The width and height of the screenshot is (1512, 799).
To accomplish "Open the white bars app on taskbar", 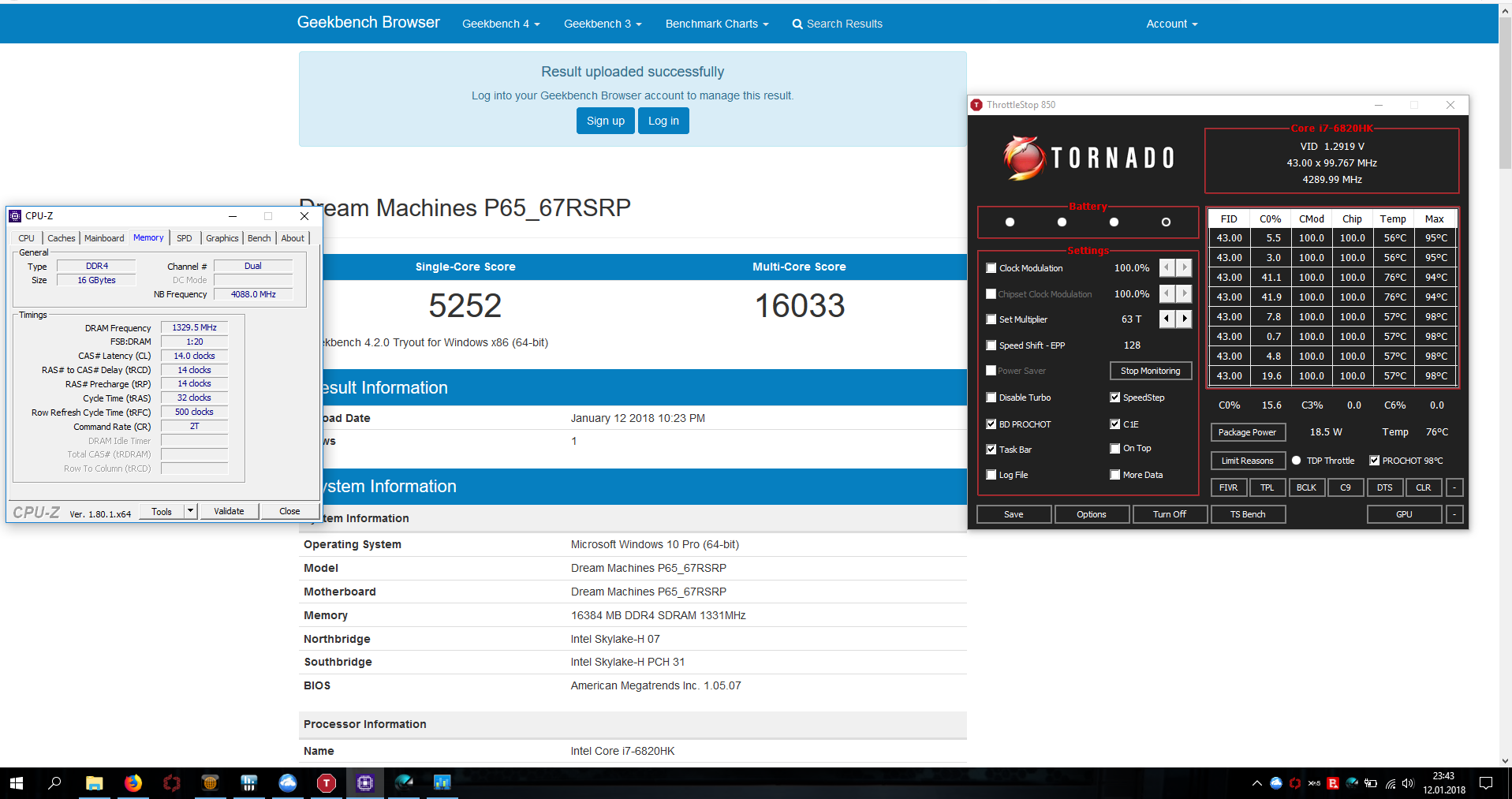I will point(249,782).
